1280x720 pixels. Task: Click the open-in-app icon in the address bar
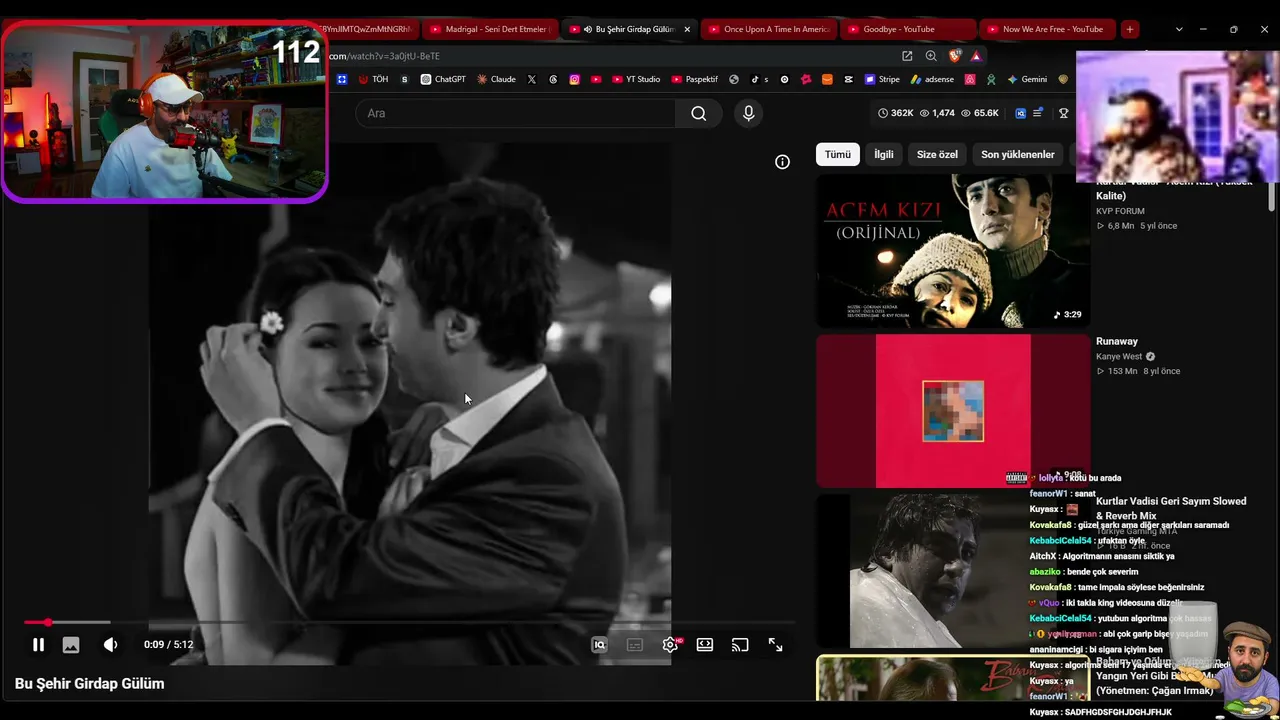pyautogui.click(x=907, y=56)
